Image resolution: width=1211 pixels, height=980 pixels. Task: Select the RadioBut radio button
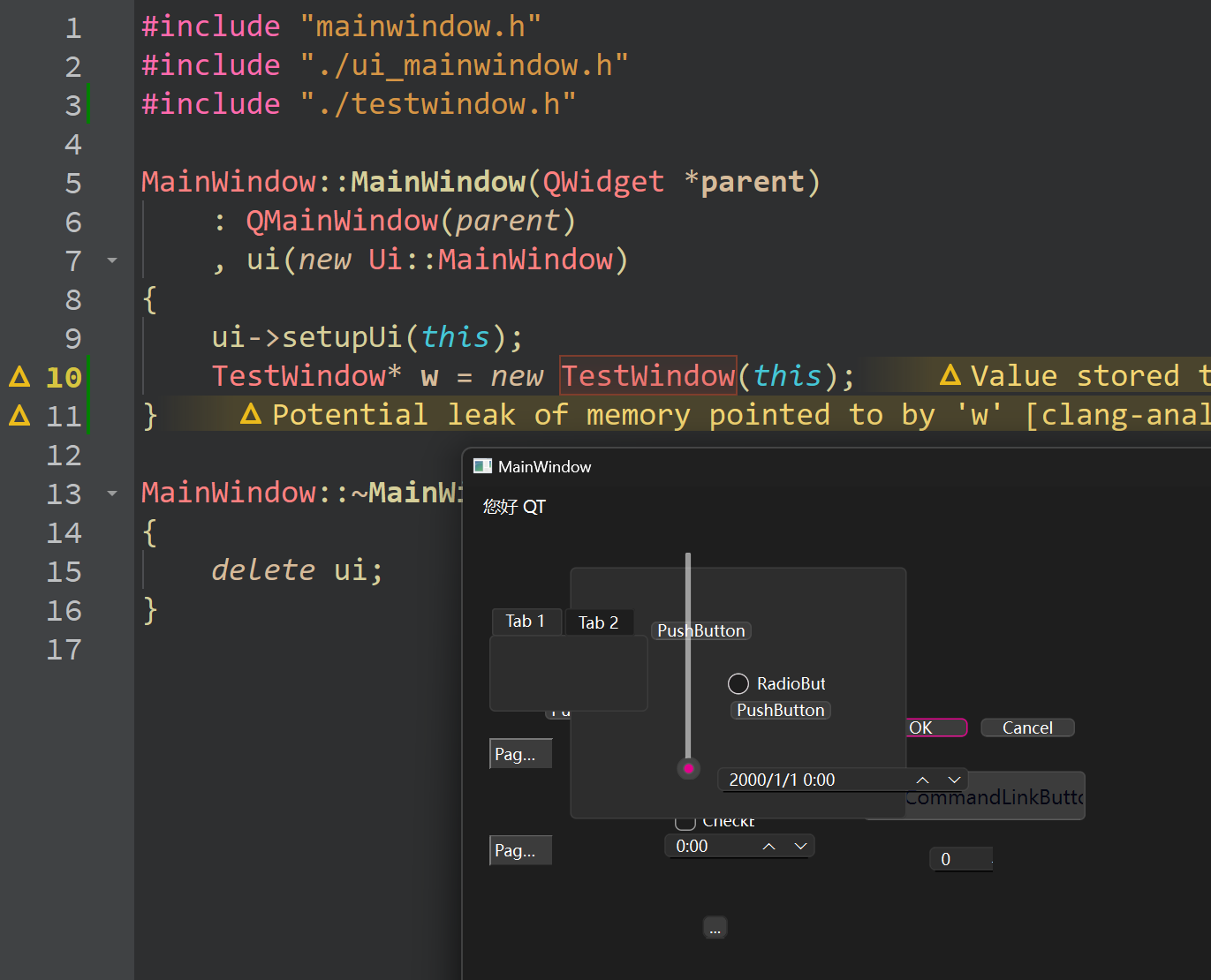click(x=738, y=683)
